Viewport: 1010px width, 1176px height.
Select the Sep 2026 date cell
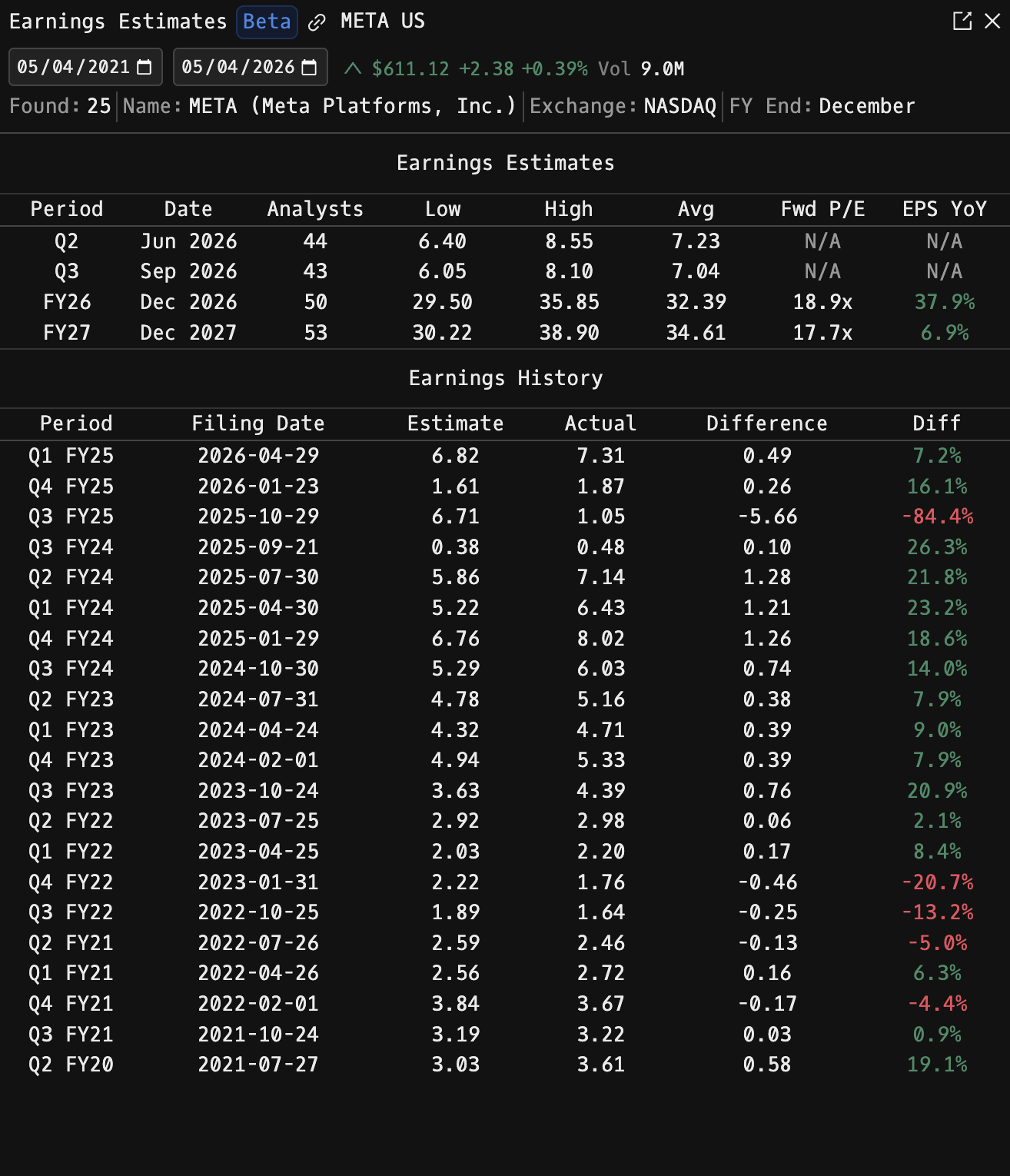(x=189, y=271)
